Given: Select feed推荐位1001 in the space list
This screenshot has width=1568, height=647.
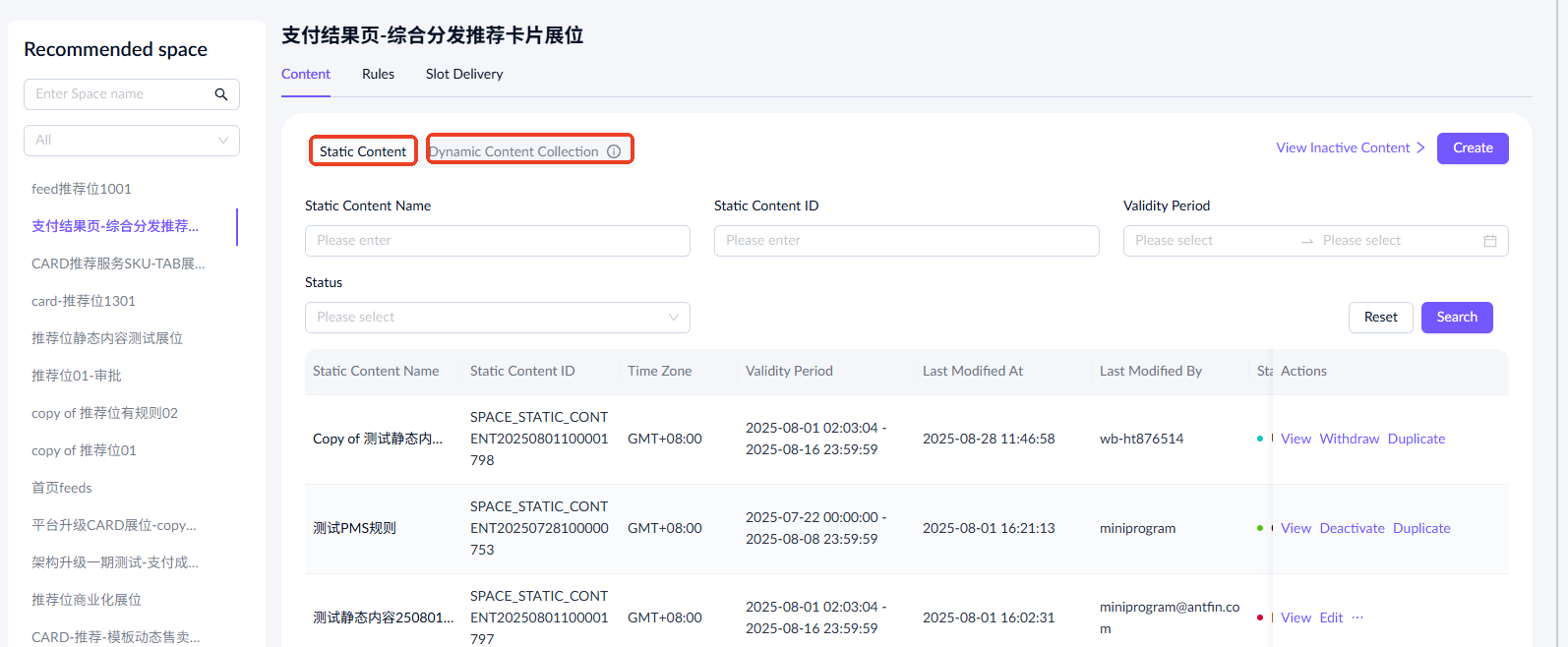Looking at the screenshot, I should pyautogui.click(x=82, y=189).
